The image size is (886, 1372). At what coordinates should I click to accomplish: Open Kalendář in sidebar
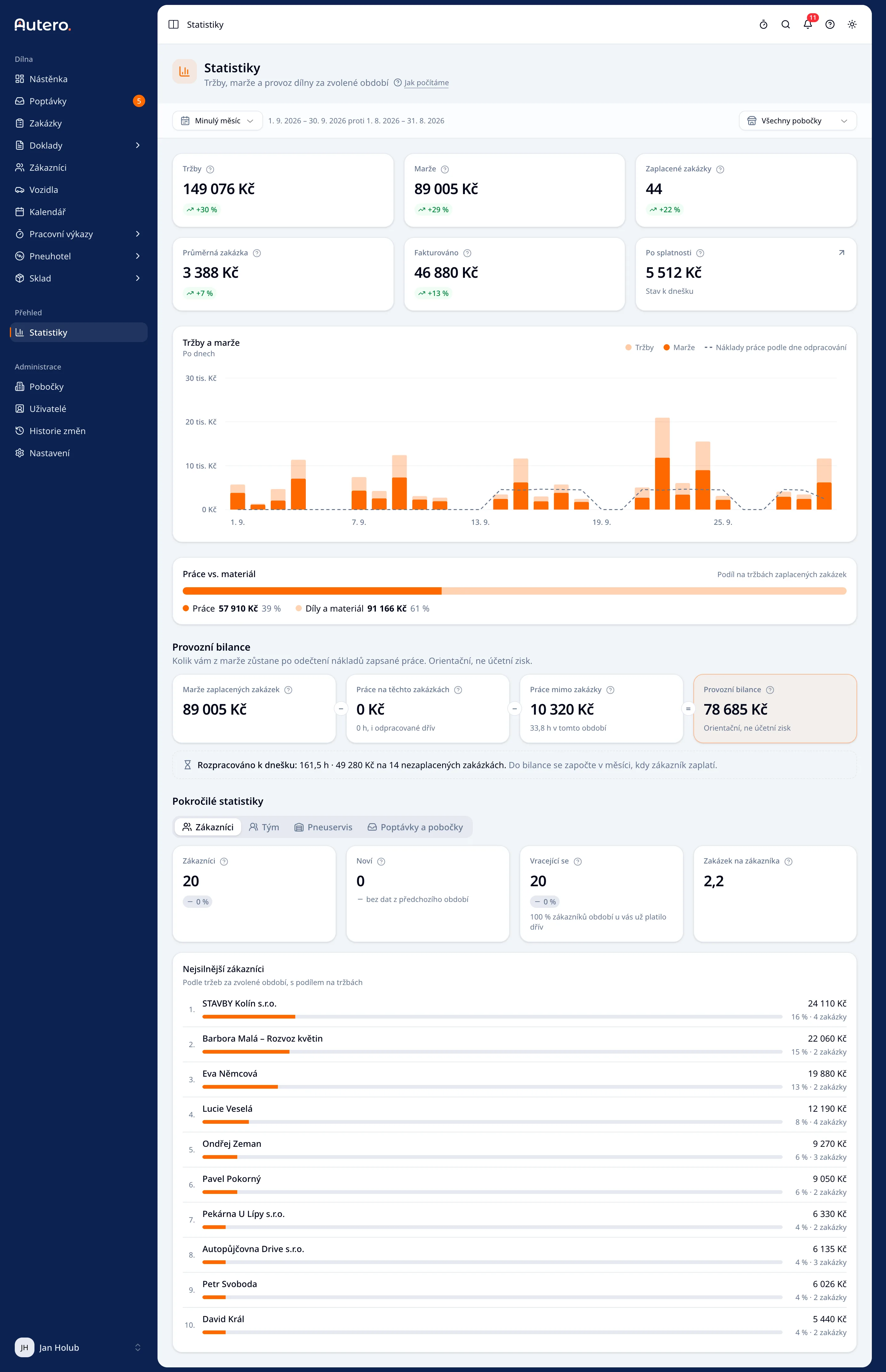click(x=79, y=212)
